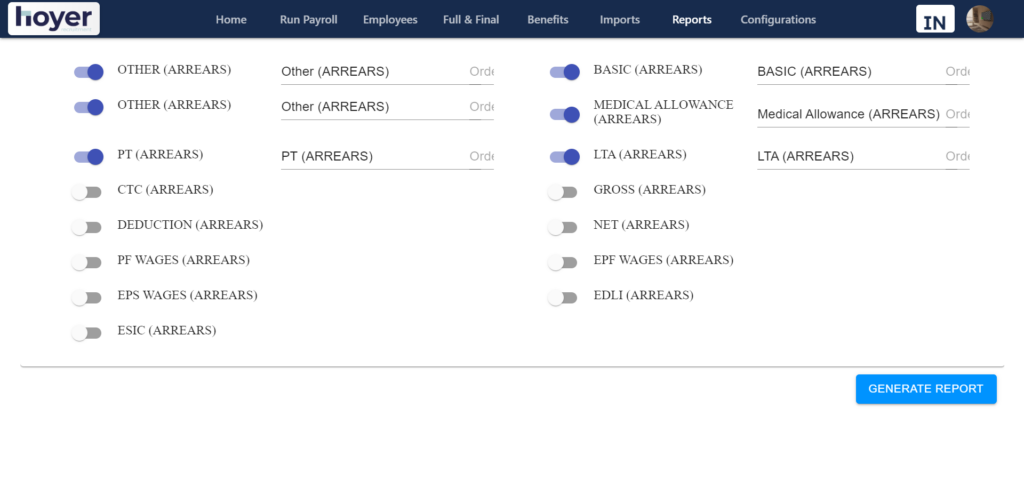Open the Reports menu
Screen dimensions: 1024x480
[x=692, y=20]
